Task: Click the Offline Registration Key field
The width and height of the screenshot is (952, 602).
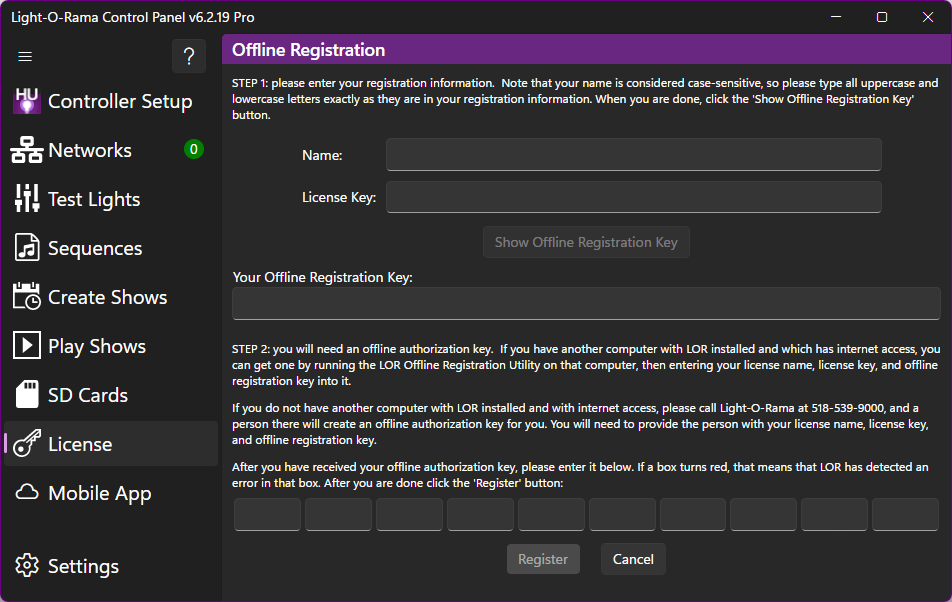Action: [585, 303]
